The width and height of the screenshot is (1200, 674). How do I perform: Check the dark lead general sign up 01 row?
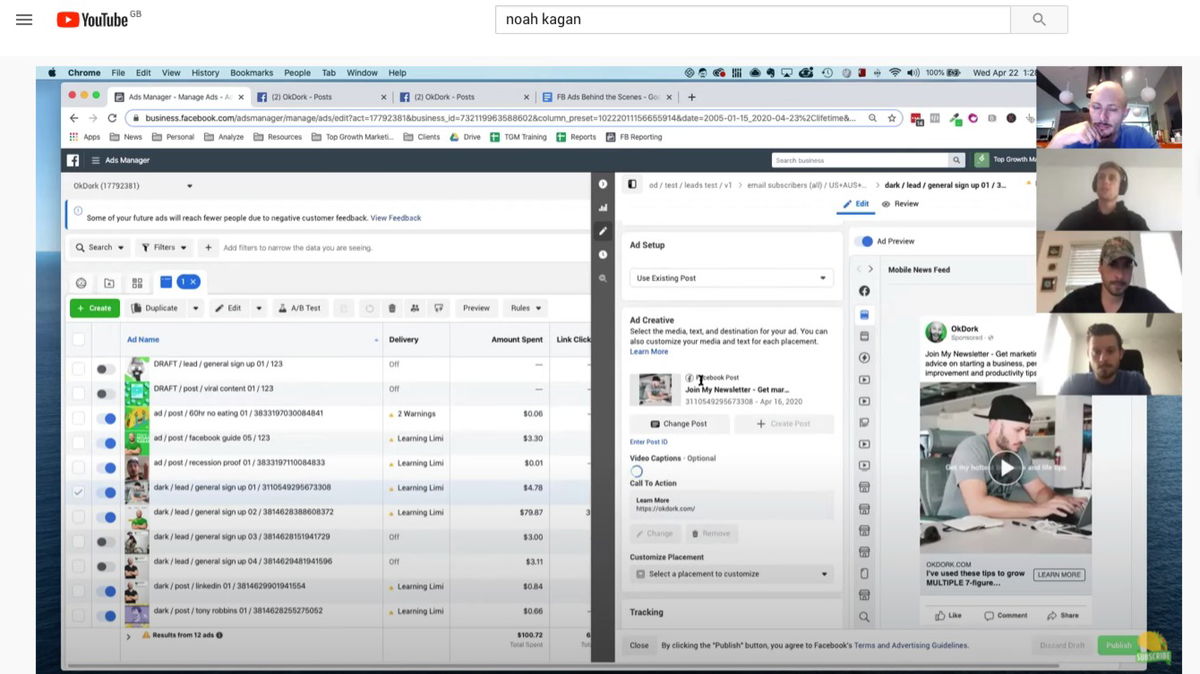point(76,492)
